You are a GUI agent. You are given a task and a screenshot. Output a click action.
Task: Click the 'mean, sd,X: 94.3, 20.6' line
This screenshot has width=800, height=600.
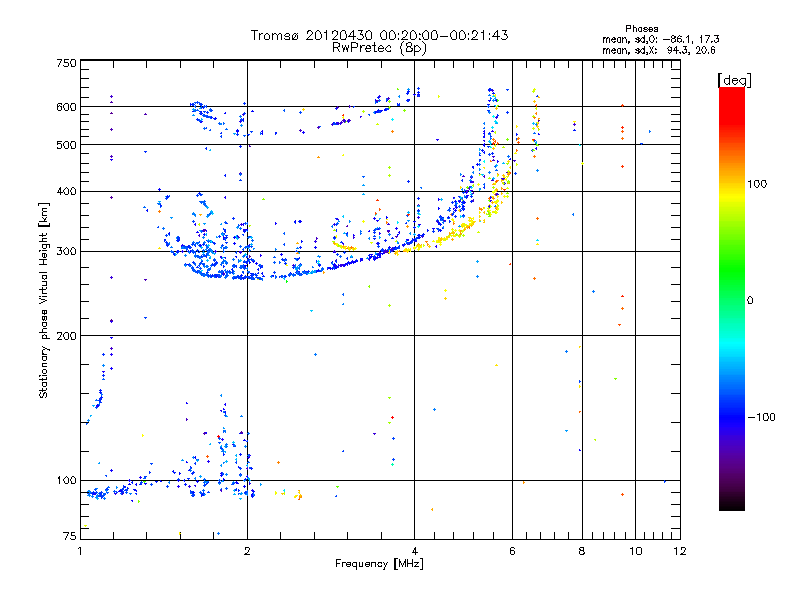pos(659,50)
